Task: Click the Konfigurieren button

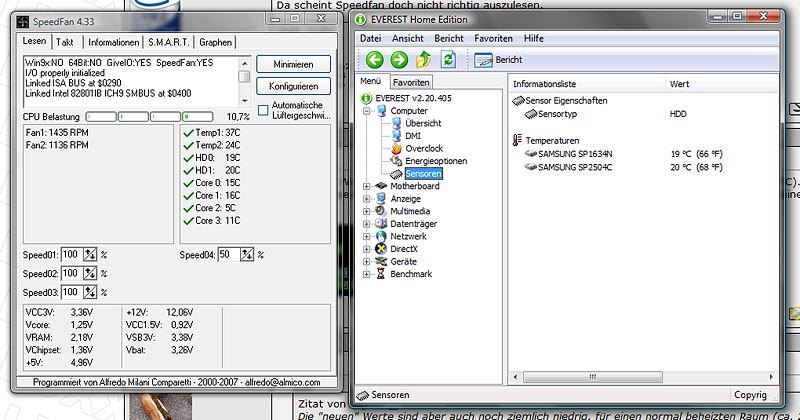Action: point(293,86)
